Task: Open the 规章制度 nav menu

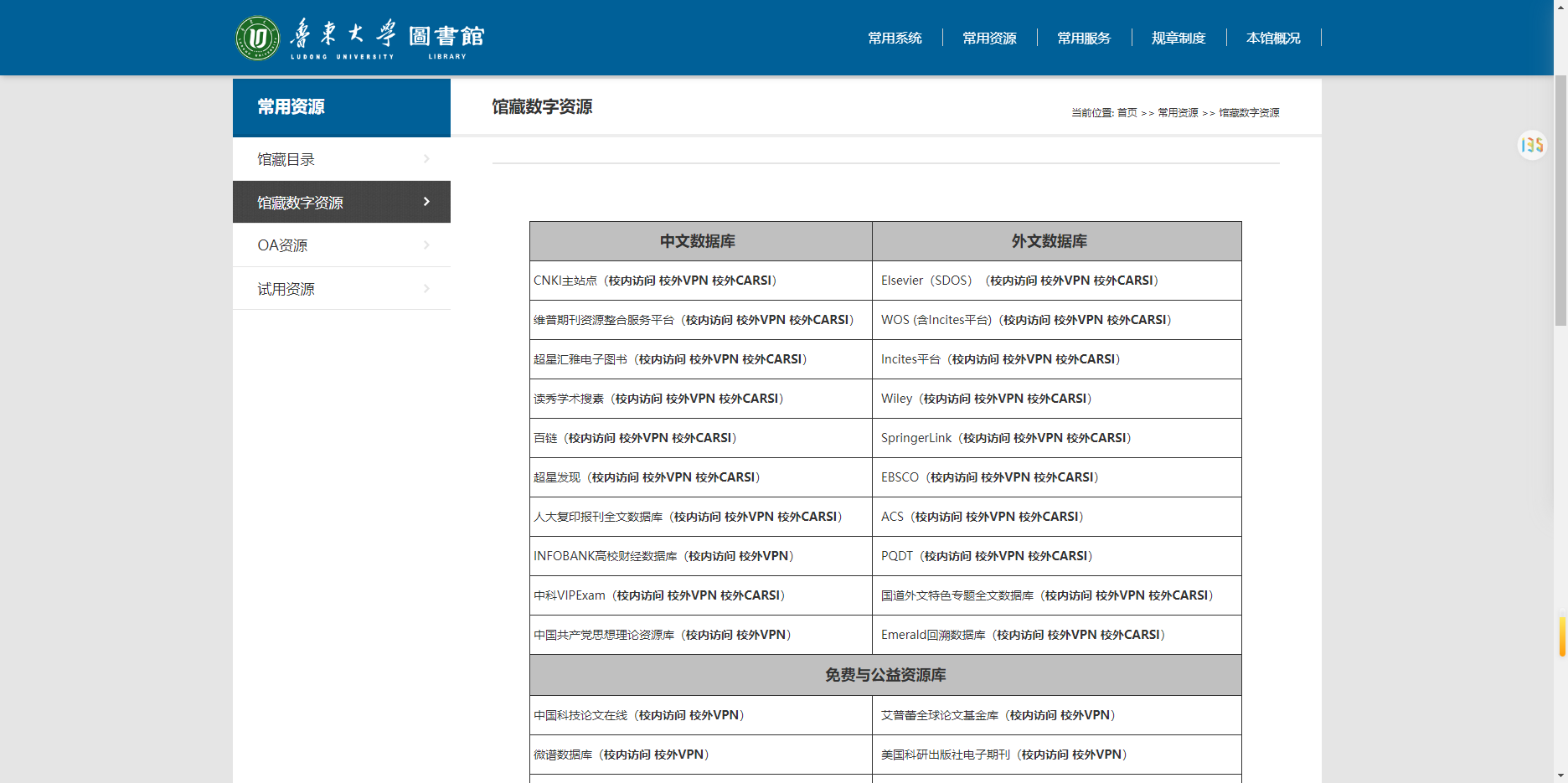Action: (x=1179, y=38)
